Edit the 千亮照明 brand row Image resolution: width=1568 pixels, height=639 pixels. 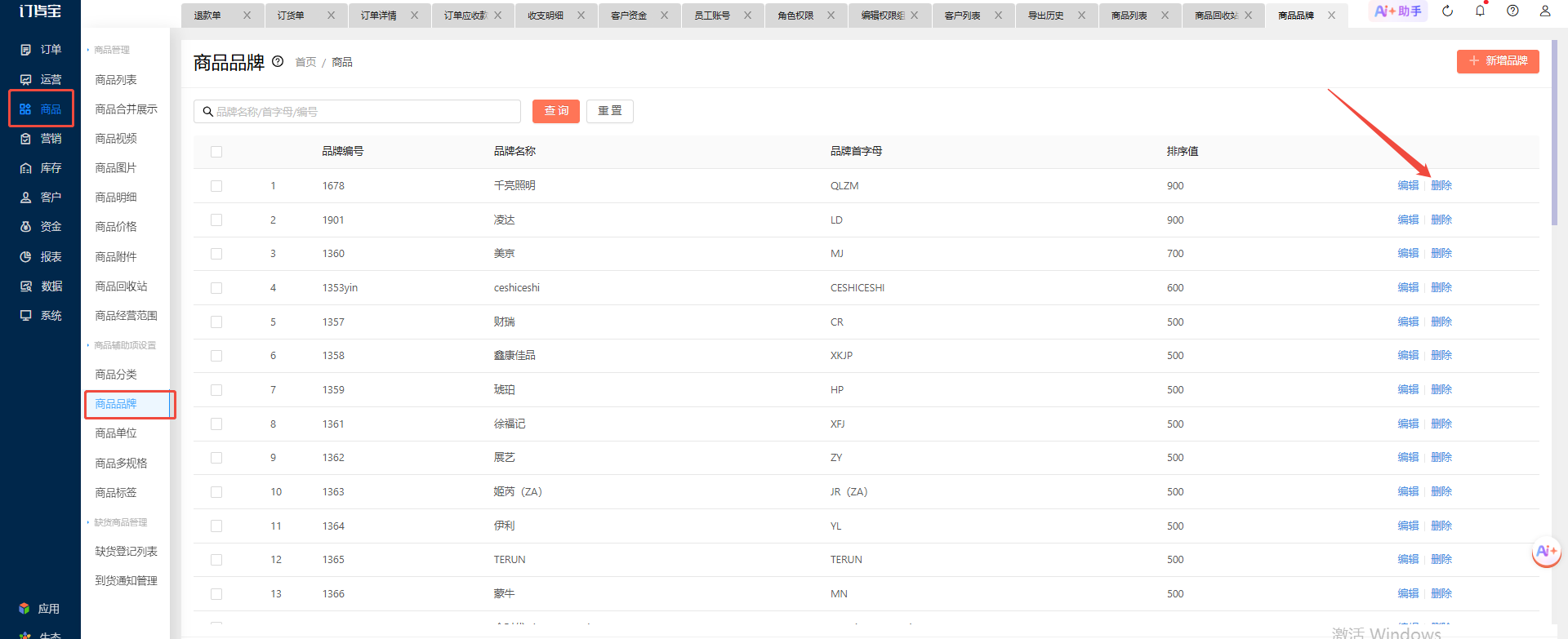(1408, 186)
